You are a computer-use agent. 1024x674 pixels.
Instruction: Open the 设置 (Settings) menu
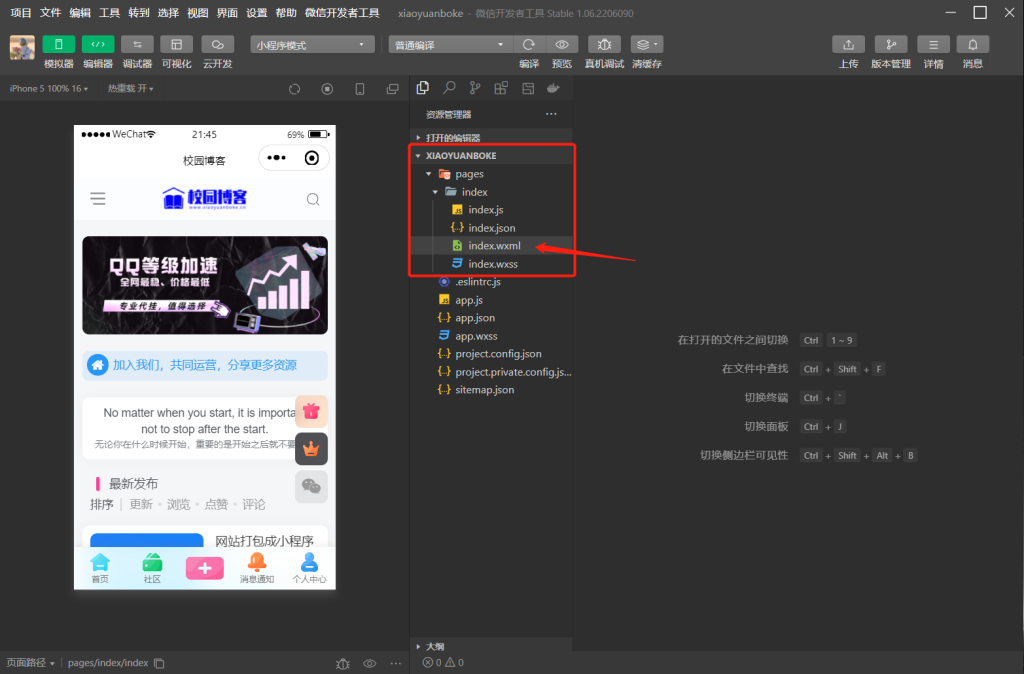[x=257, y=13]
